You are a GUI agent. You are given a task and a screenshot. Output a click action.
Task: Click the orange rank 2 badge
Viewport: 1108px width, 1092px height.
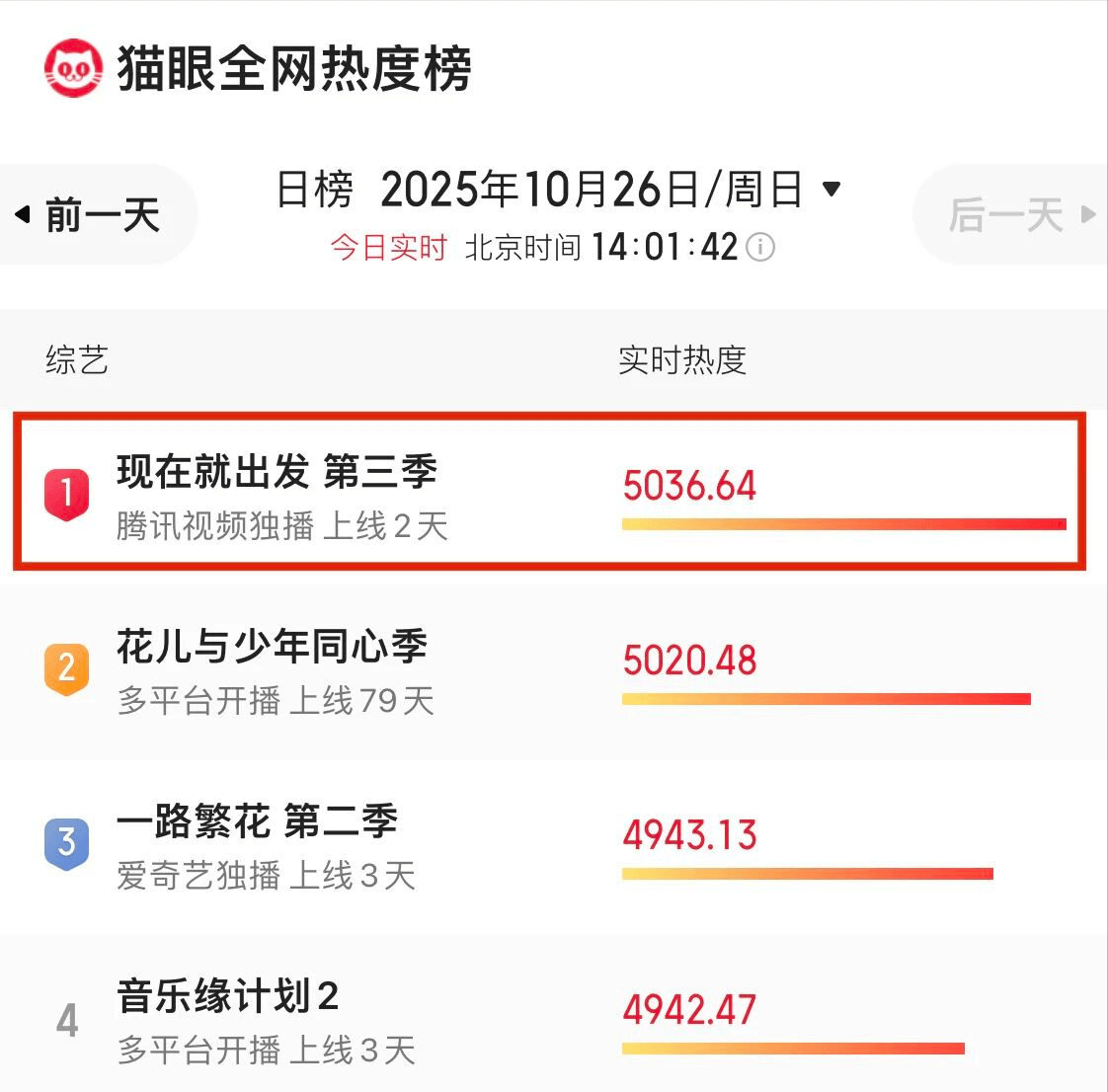(67, 668)
